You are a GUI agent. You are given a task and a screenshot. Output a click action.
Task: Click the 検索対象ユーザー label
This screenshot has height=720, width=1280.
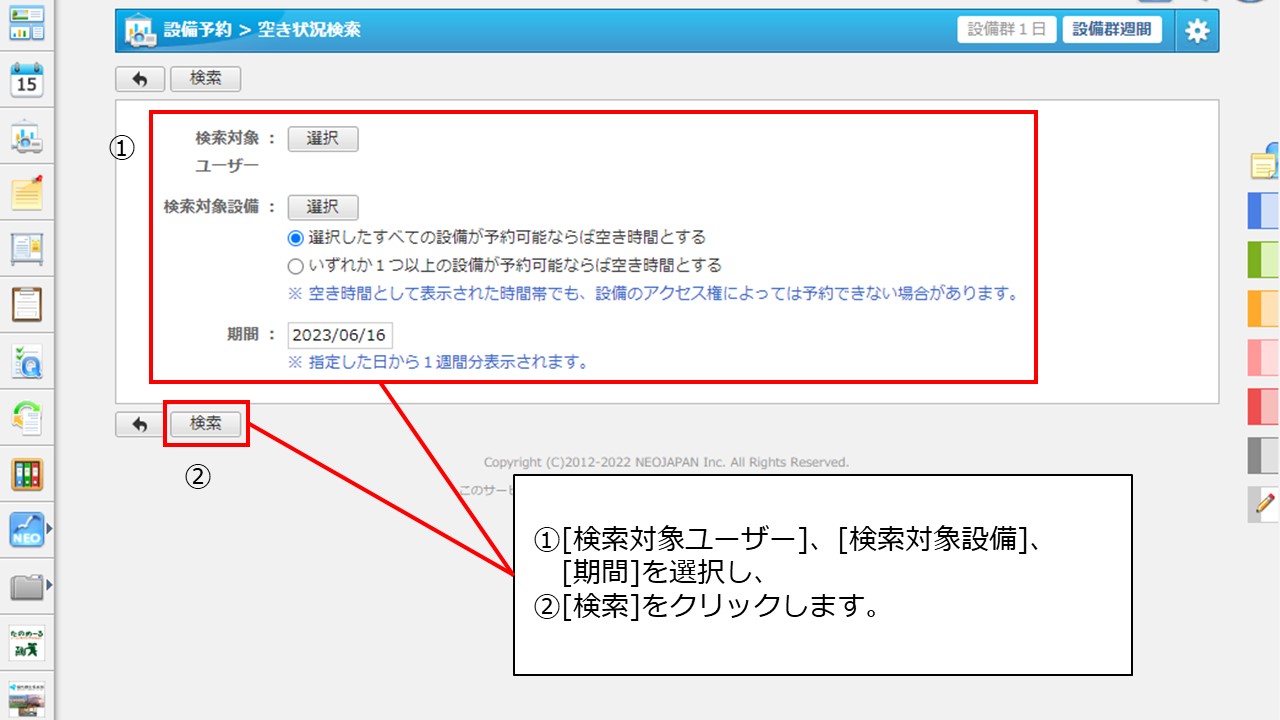[228, 152]
